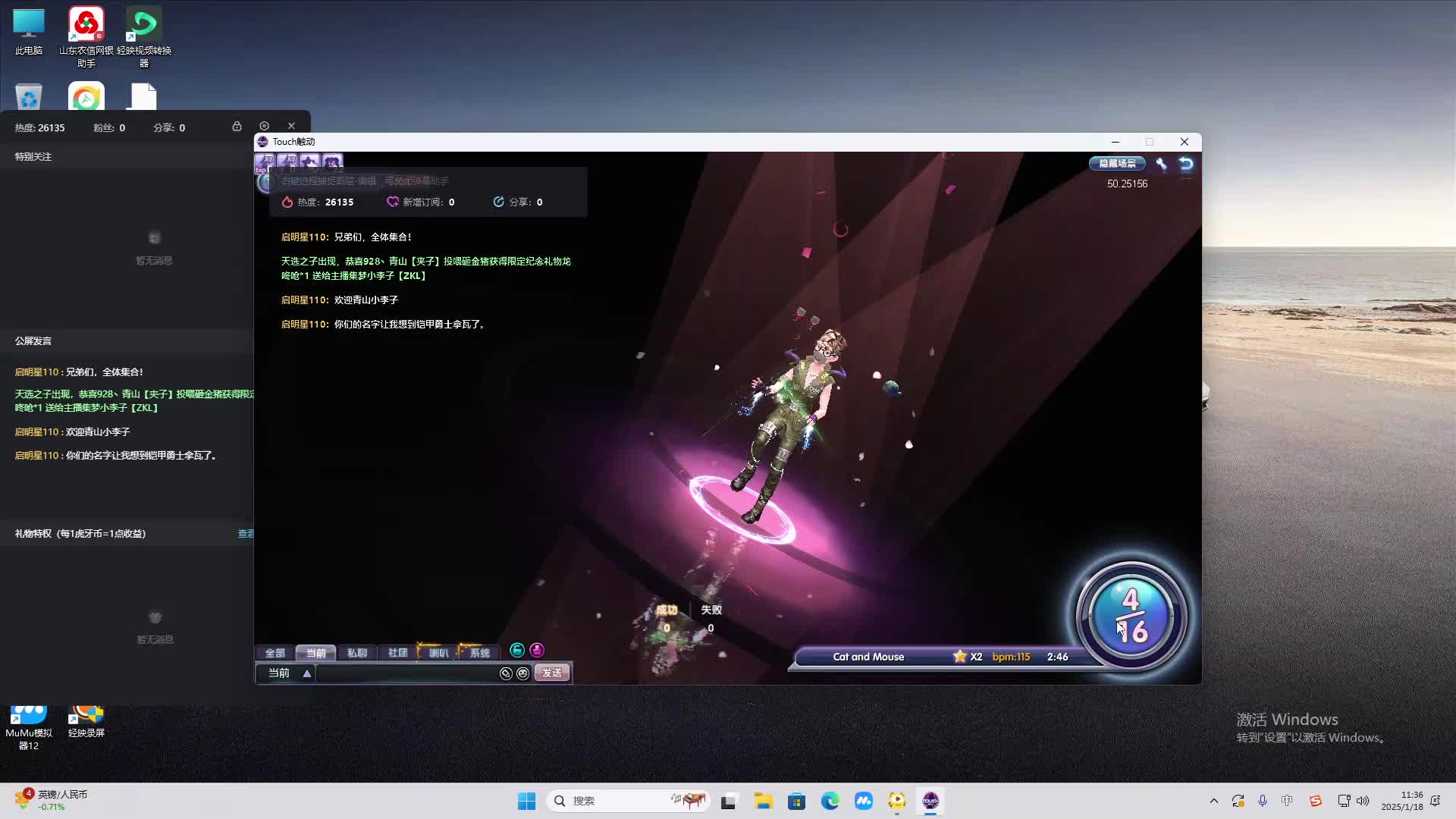
Task: Switch to the 系统 chat tab
Action: click(x=479, y=653)
